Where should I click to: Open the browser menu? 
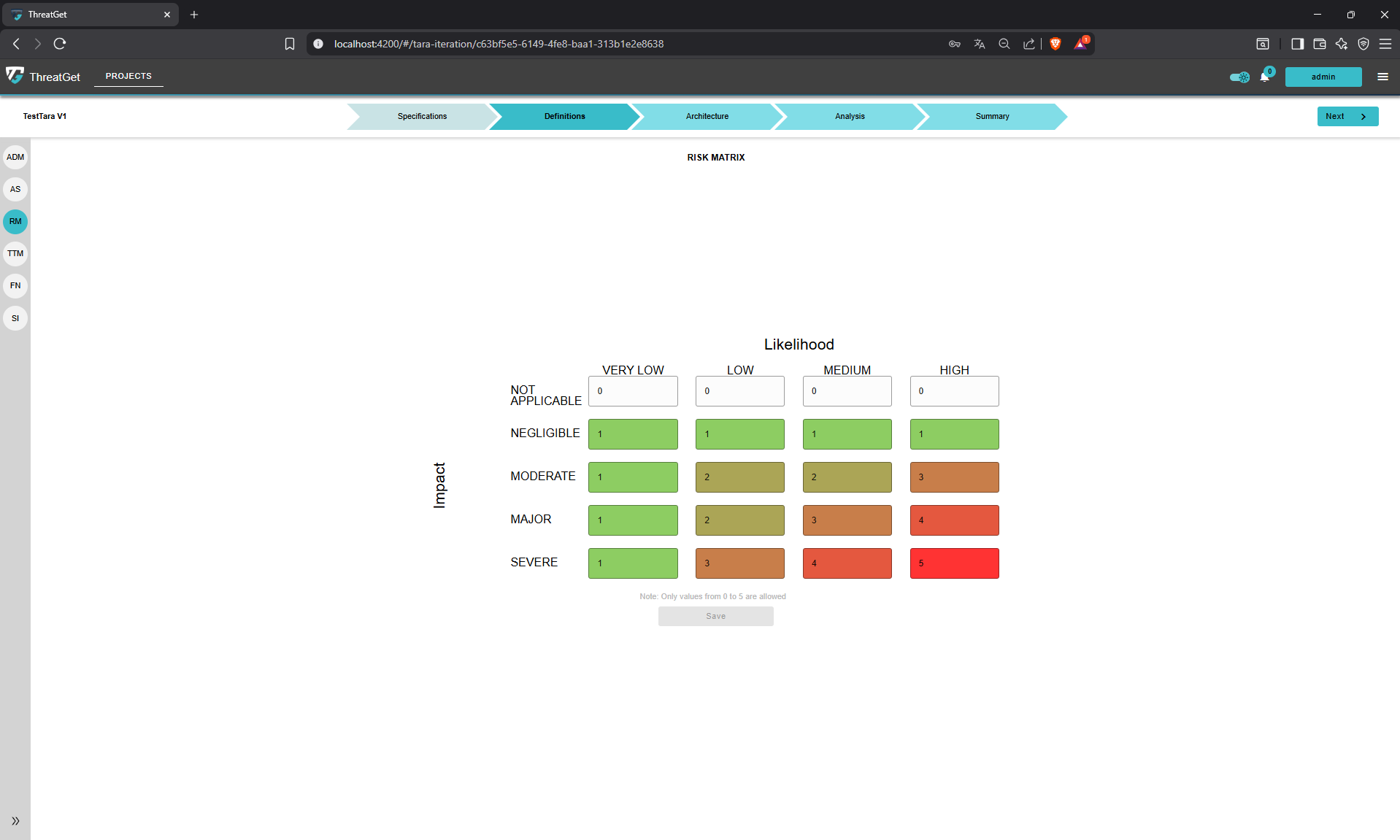pyautogui.click(x=1386, y=44)
